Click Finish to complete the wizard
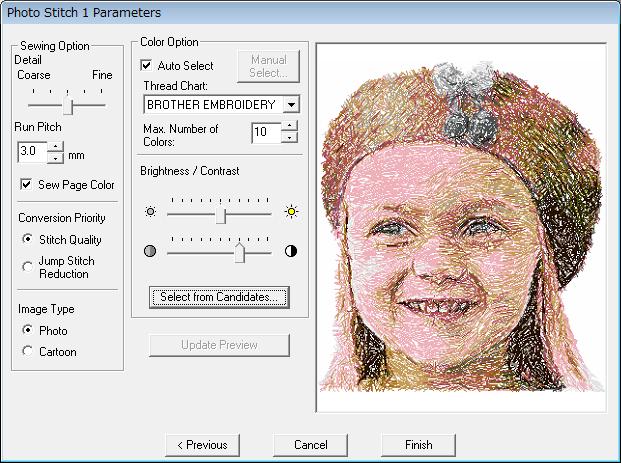 [x=418, y=445]
